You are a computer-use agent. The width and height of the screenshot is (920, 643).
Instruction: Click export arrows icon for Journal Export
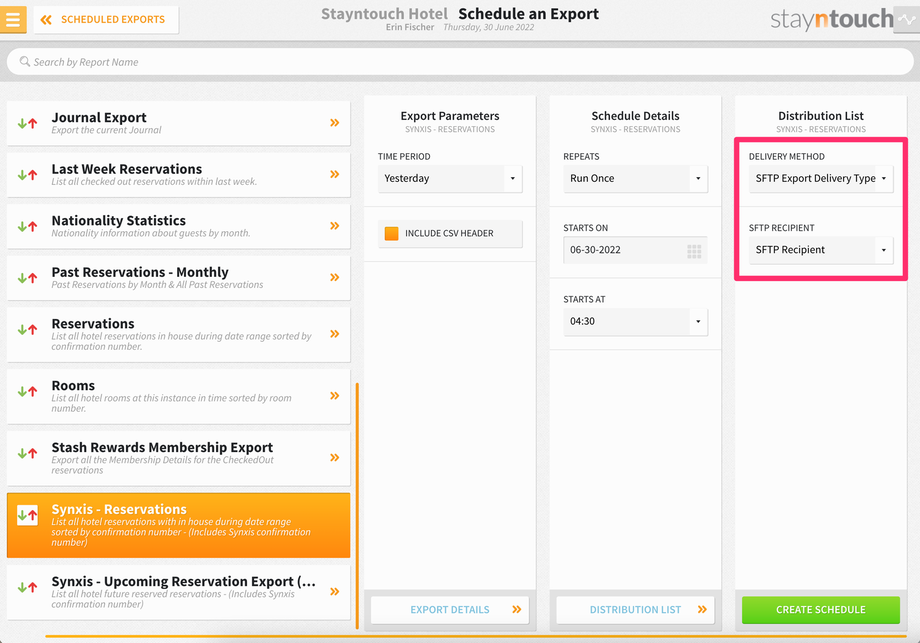coord(28,123)
